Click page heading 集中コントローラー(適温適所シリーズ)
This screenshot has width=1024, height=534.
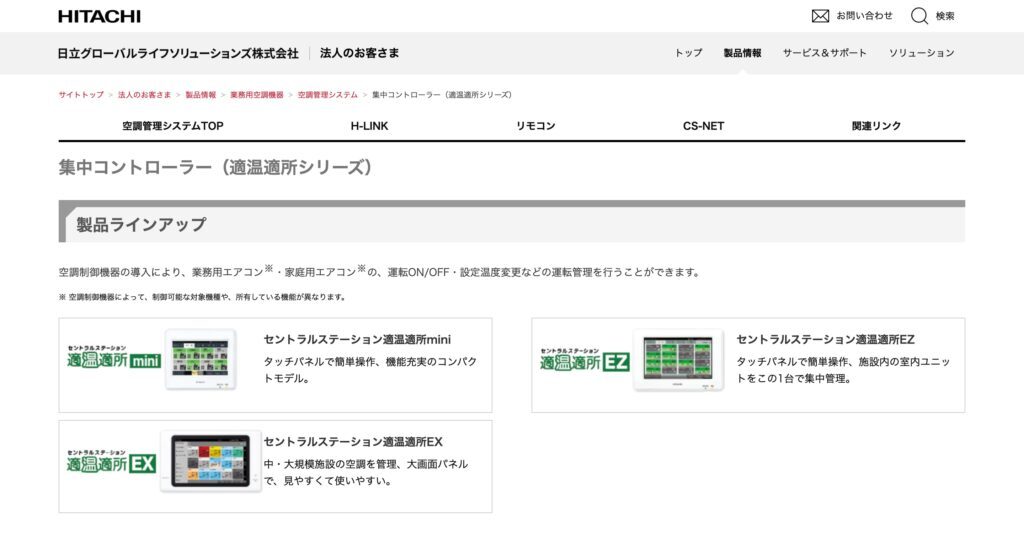[216, 168]
